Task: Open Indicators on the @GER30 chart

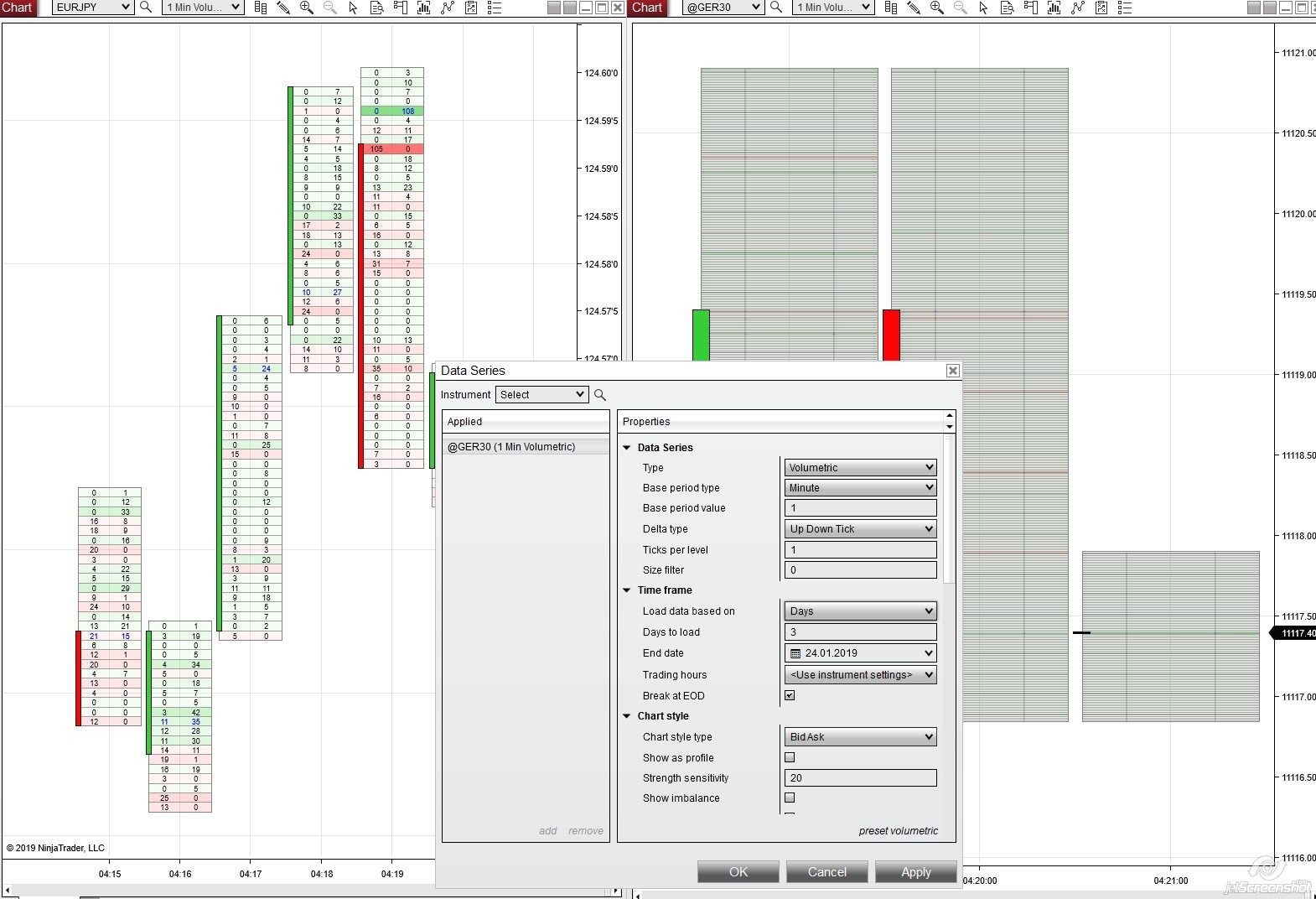Action: 1078,8
